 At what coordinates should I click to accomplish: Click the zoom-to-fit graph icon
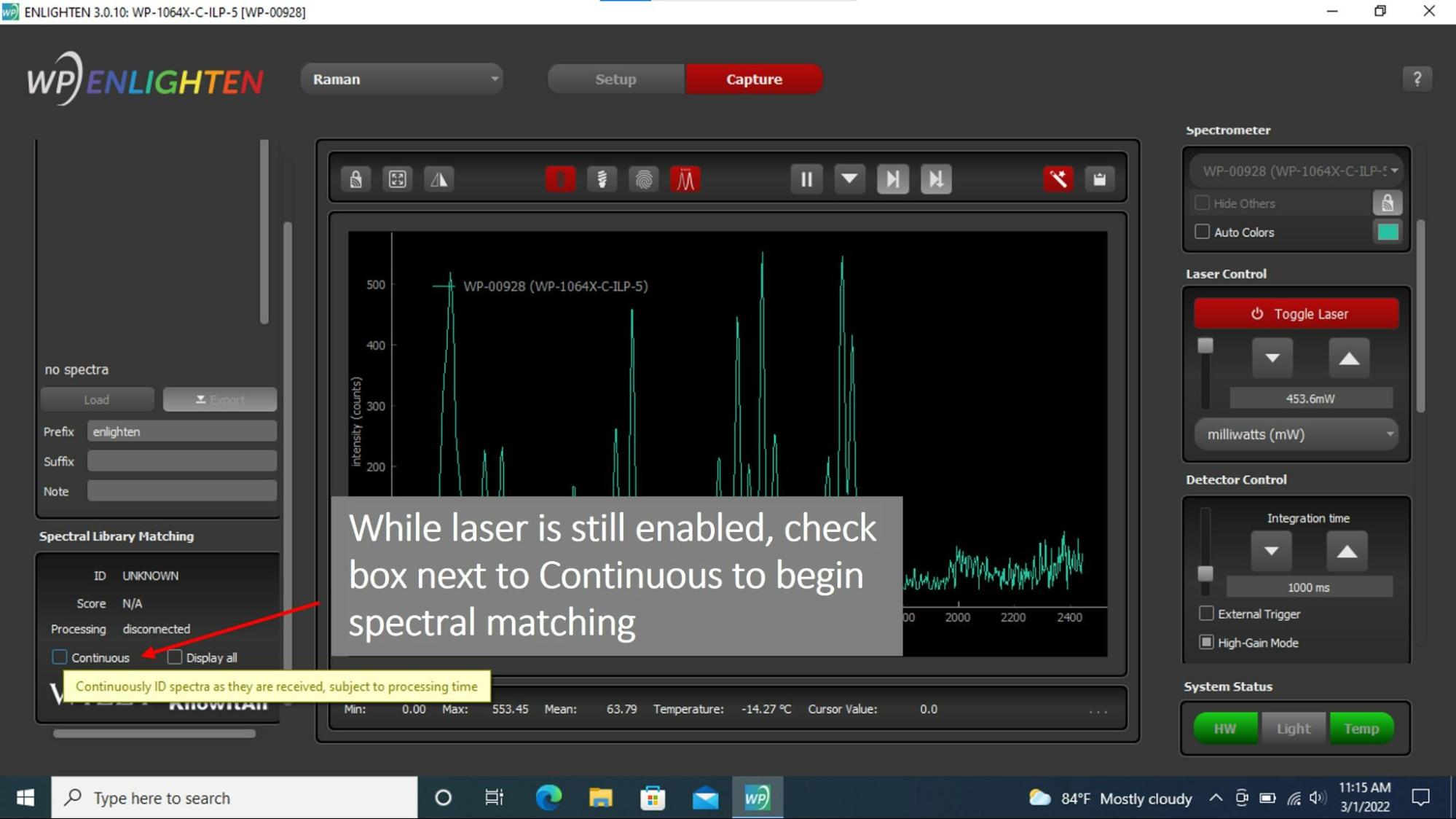click(398, 179)
